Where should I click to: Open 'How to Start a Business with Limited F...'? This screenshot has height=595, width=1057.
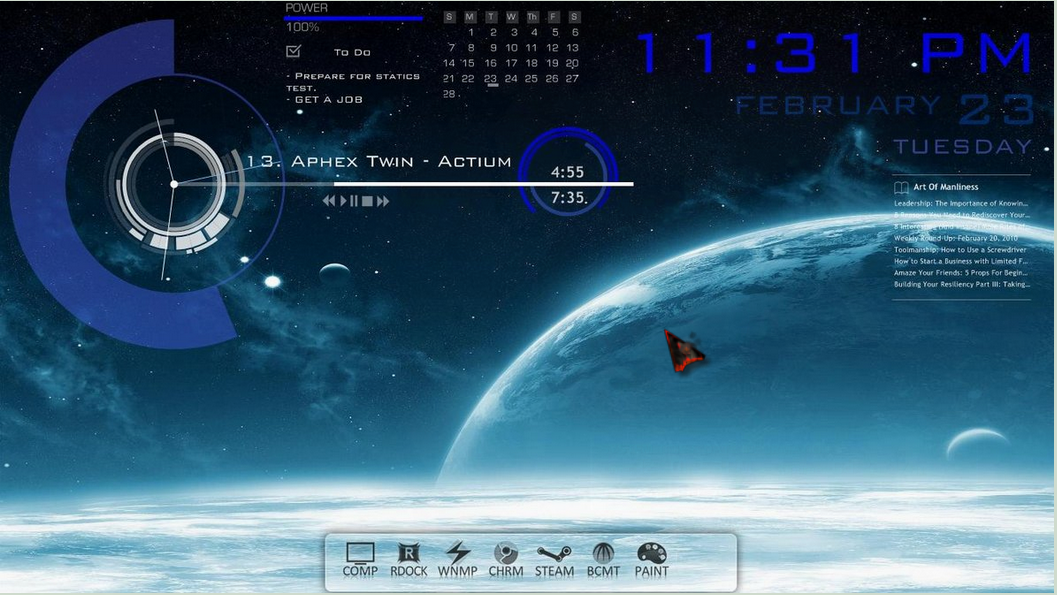click(x=961, y=261)
